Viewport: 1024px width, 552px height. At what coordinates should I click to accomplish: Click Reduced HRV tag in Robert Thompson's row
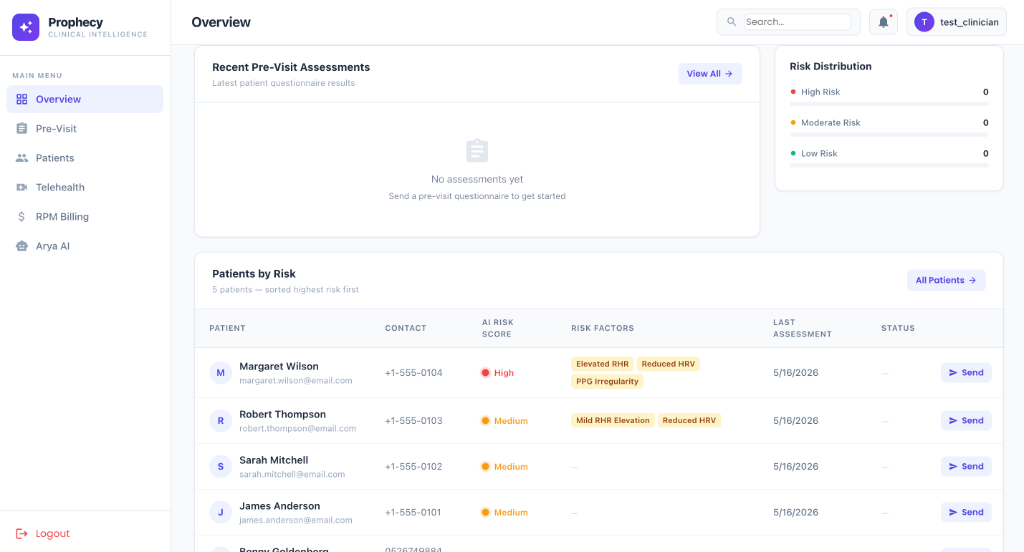point(689,421)
